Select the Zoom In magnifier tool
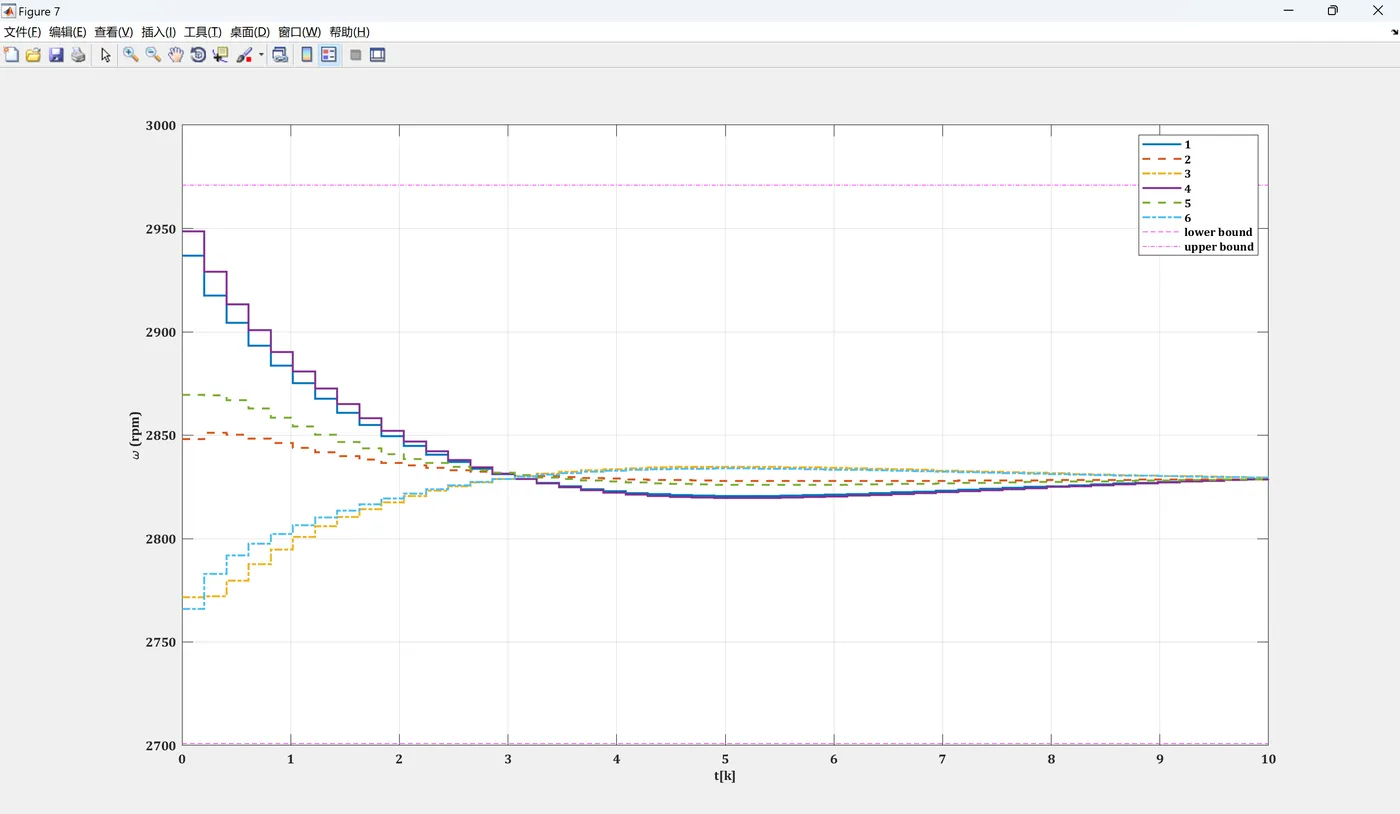 point(131,55)
